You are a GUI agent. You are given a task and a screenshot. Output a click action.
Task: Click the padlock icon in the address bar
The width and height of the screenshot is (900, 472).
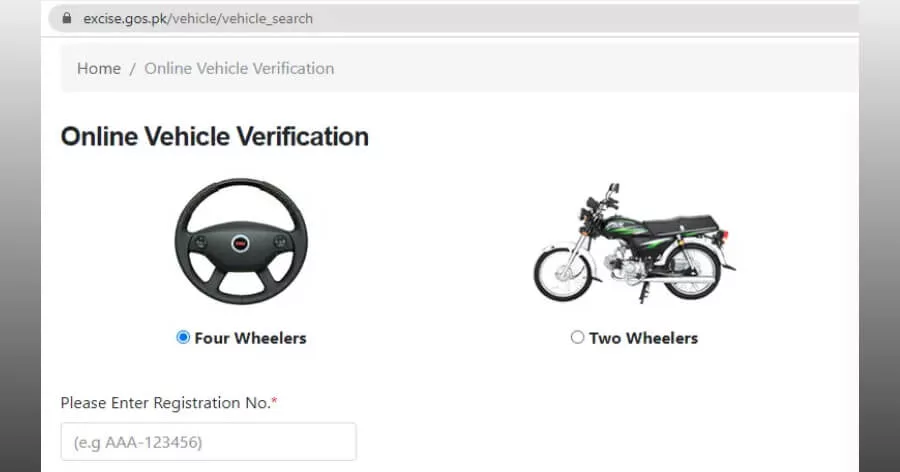pyautogui.click(x=67, y=18)
